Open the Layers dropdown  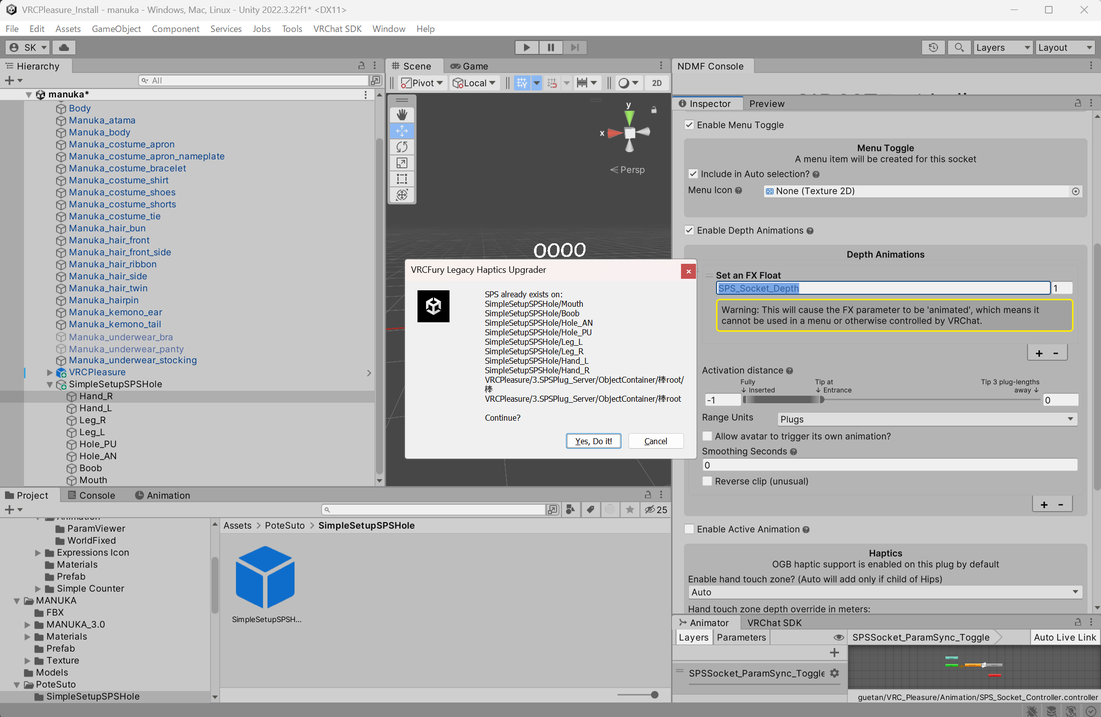tap(1002, 47)
